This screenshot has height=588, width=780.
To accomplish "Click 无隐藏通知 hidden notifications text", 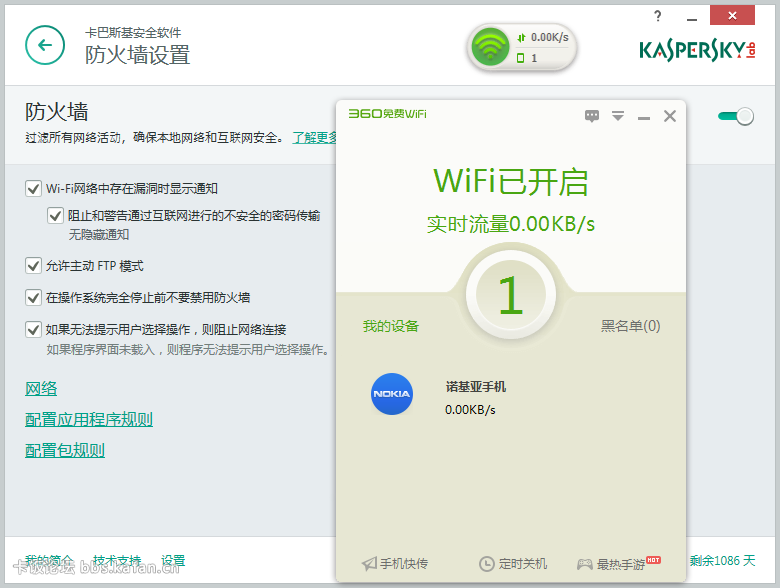I will tap(98, 234).
